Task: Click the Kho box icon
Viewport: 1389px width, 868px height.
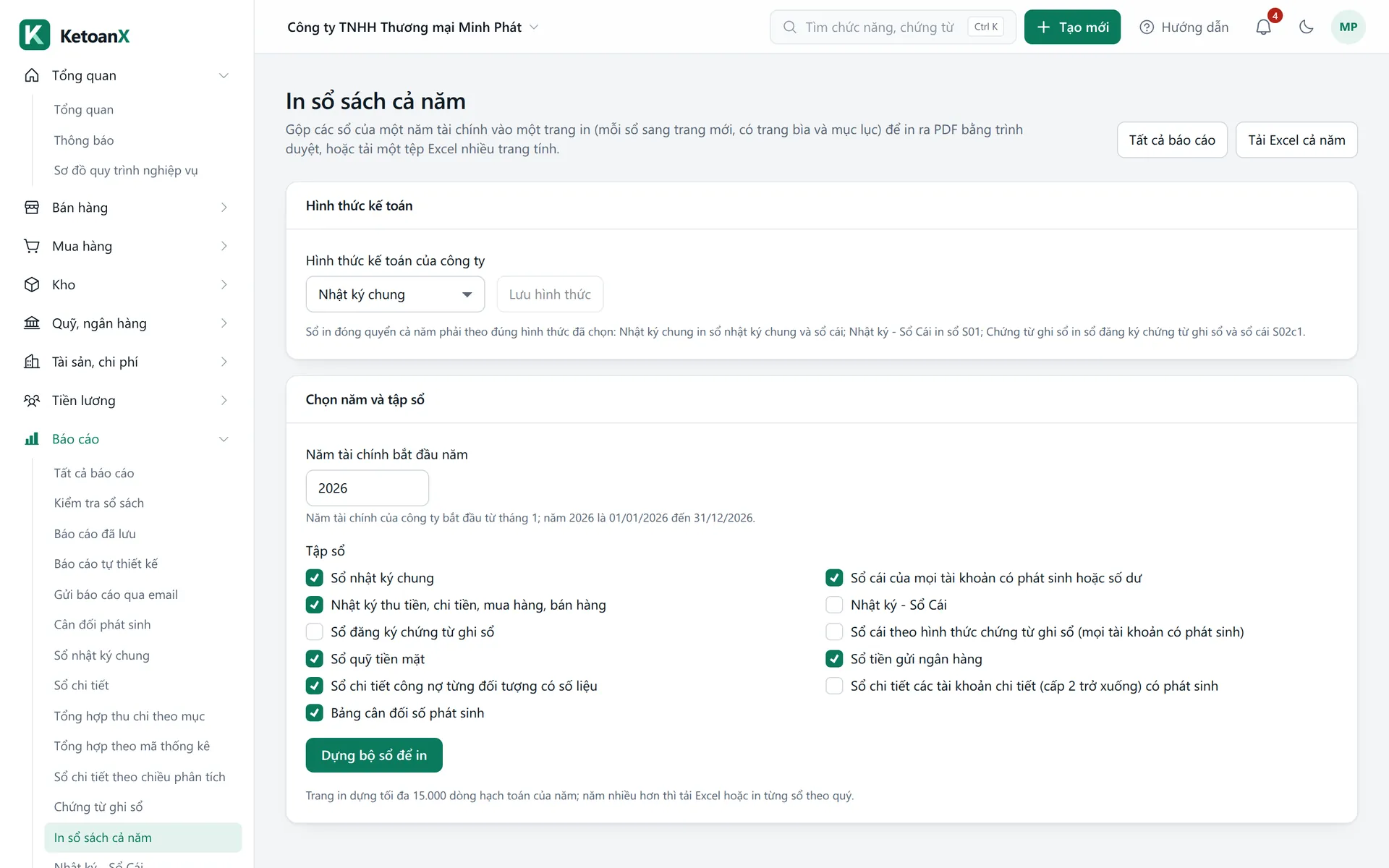Action: click(x=32, y=284)
